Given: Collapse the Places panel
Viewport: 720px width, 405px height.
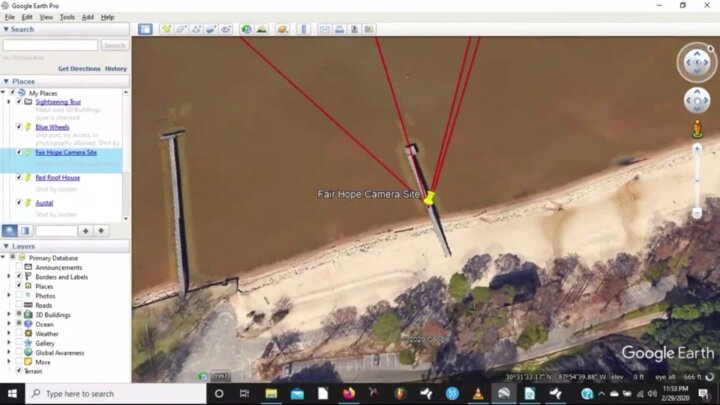Looking at the screenshot, I should tap(6, 81).
